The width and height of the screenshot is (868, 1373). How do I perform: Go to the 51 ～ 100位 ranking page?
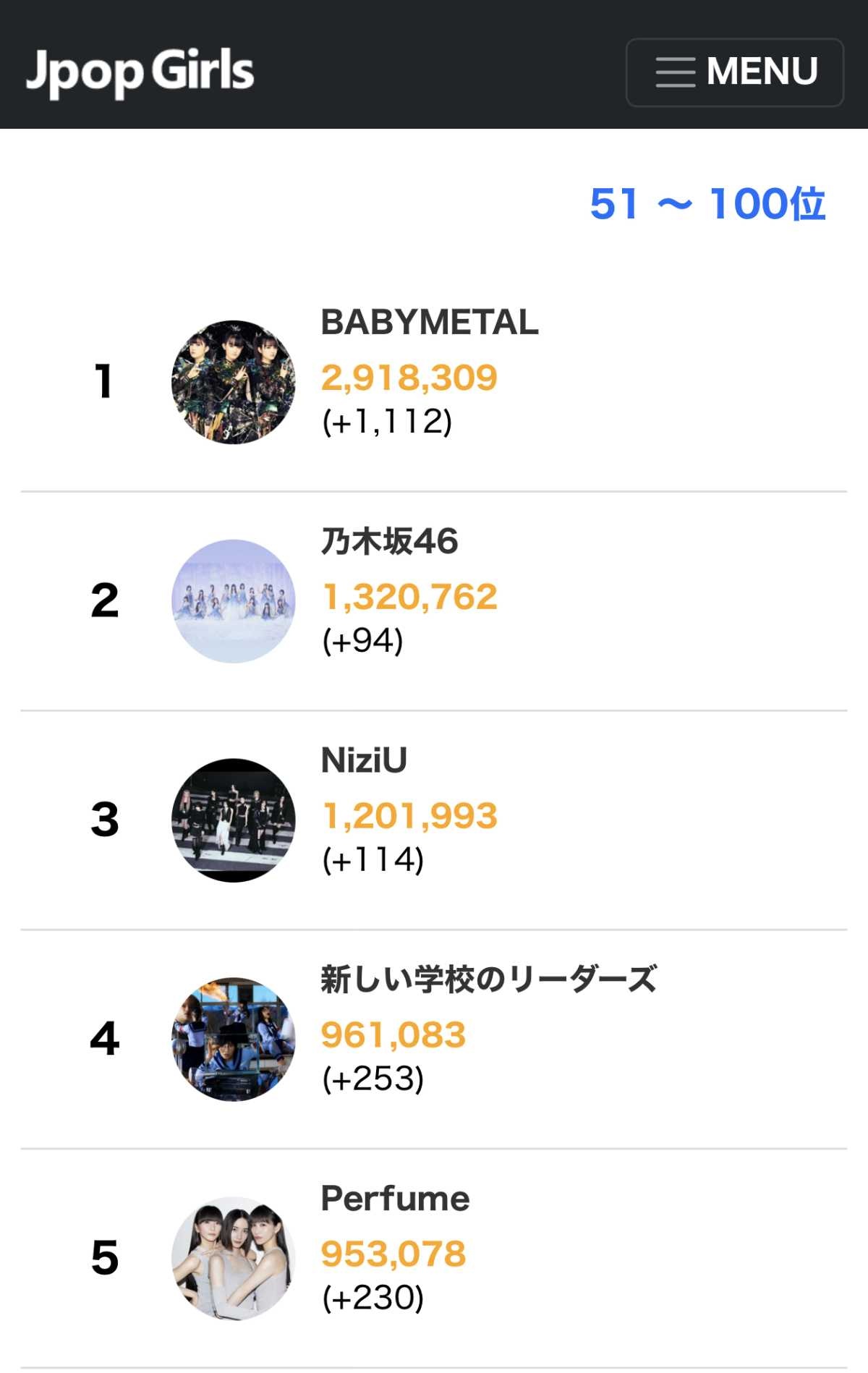[707, 204]
